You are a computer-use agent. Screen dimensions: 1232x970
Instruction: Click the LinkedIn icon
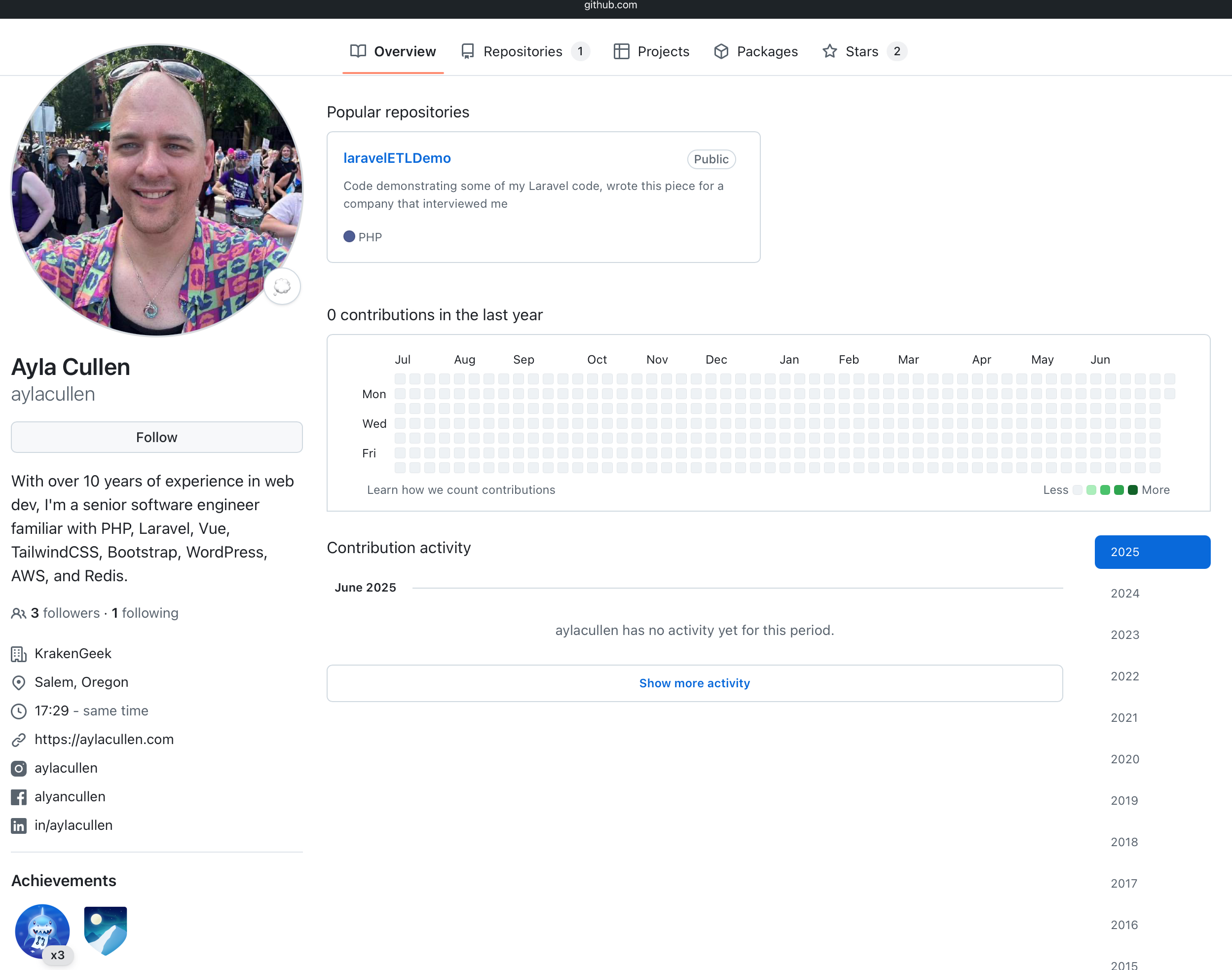pos(19,826)
